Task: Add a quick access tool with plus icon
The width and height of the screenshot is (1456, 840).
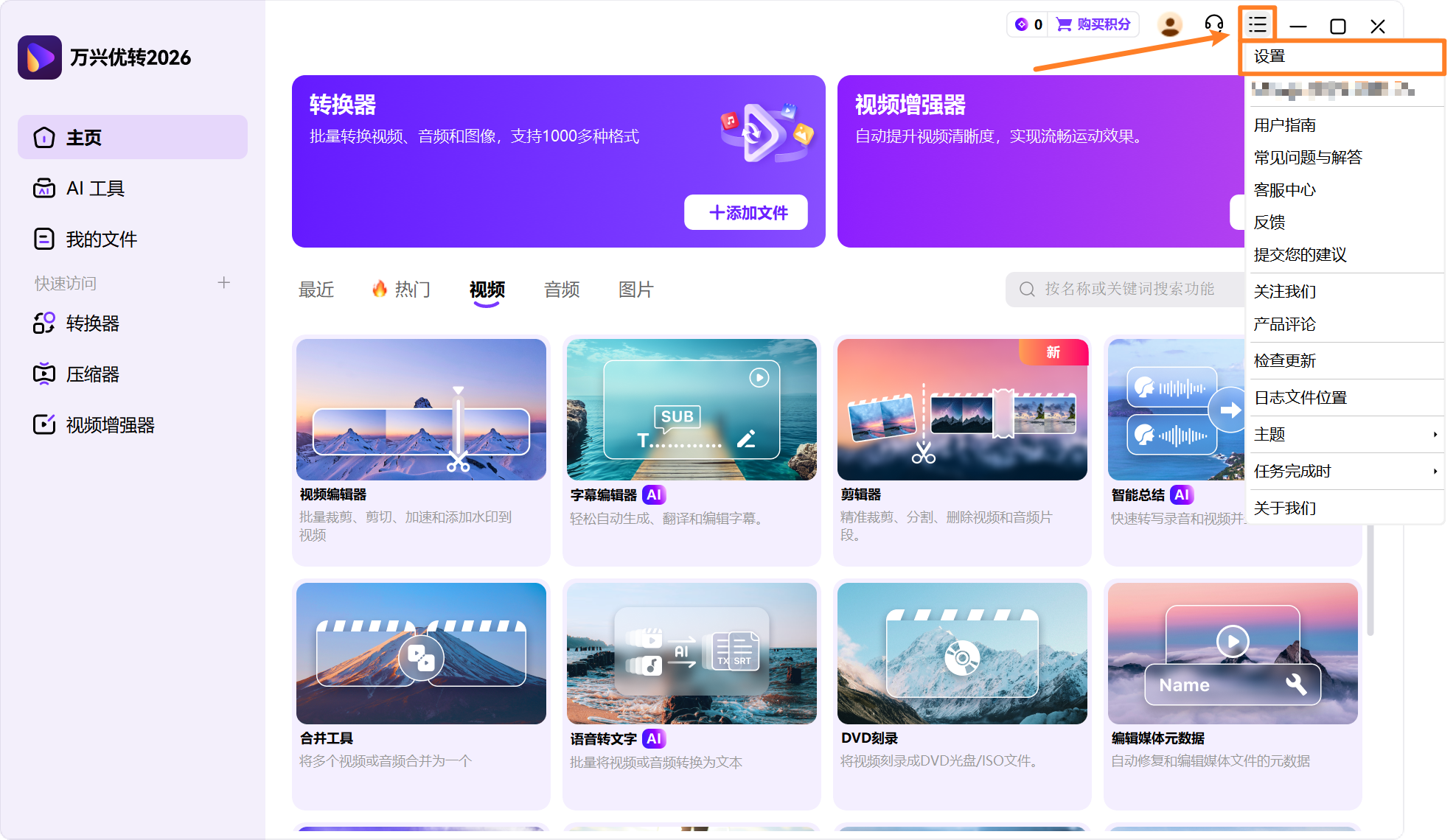Action: (x=225, y=282)
